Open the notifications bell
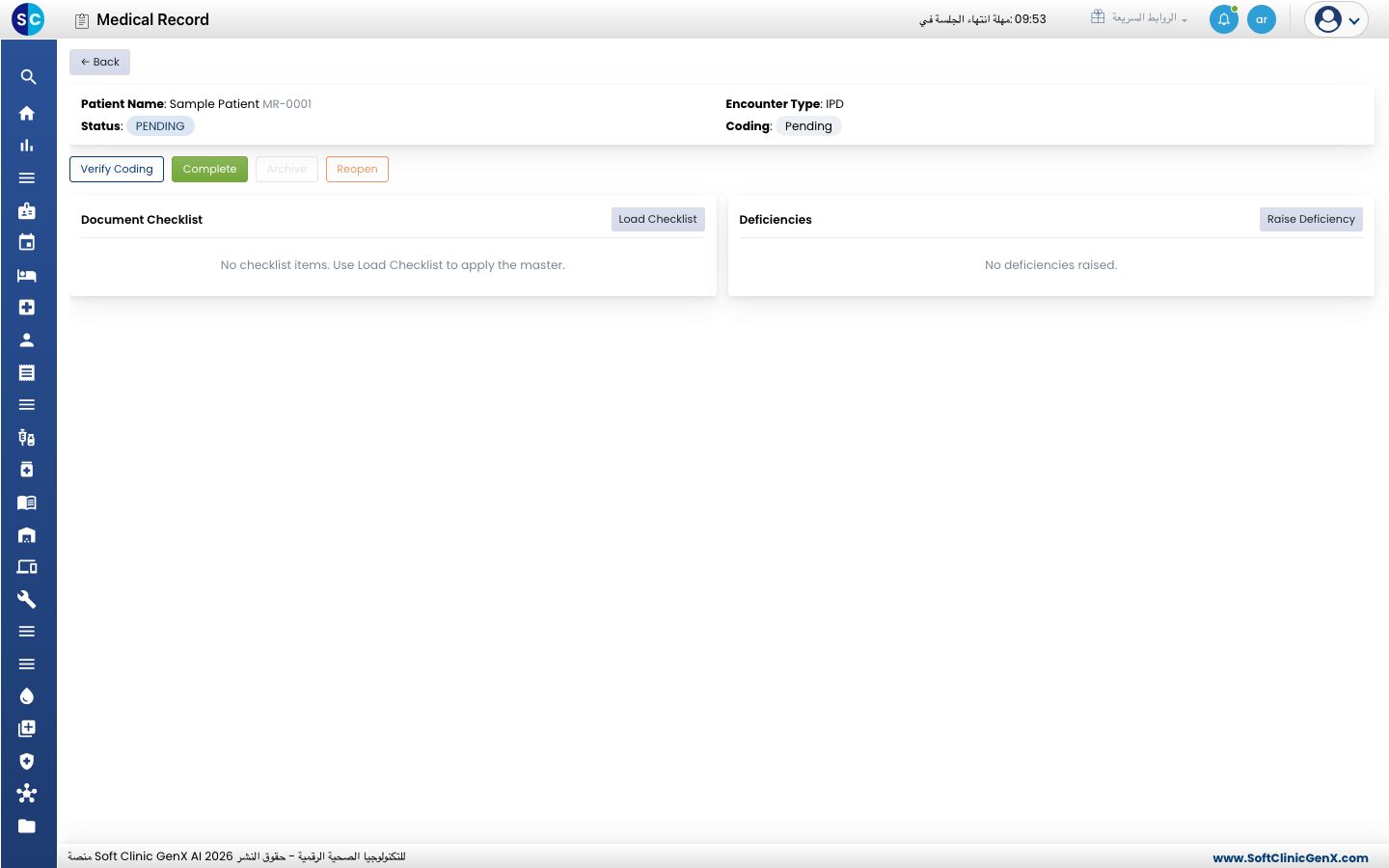The height and width of the screenshot is (868, 1389). point(1224,19)
